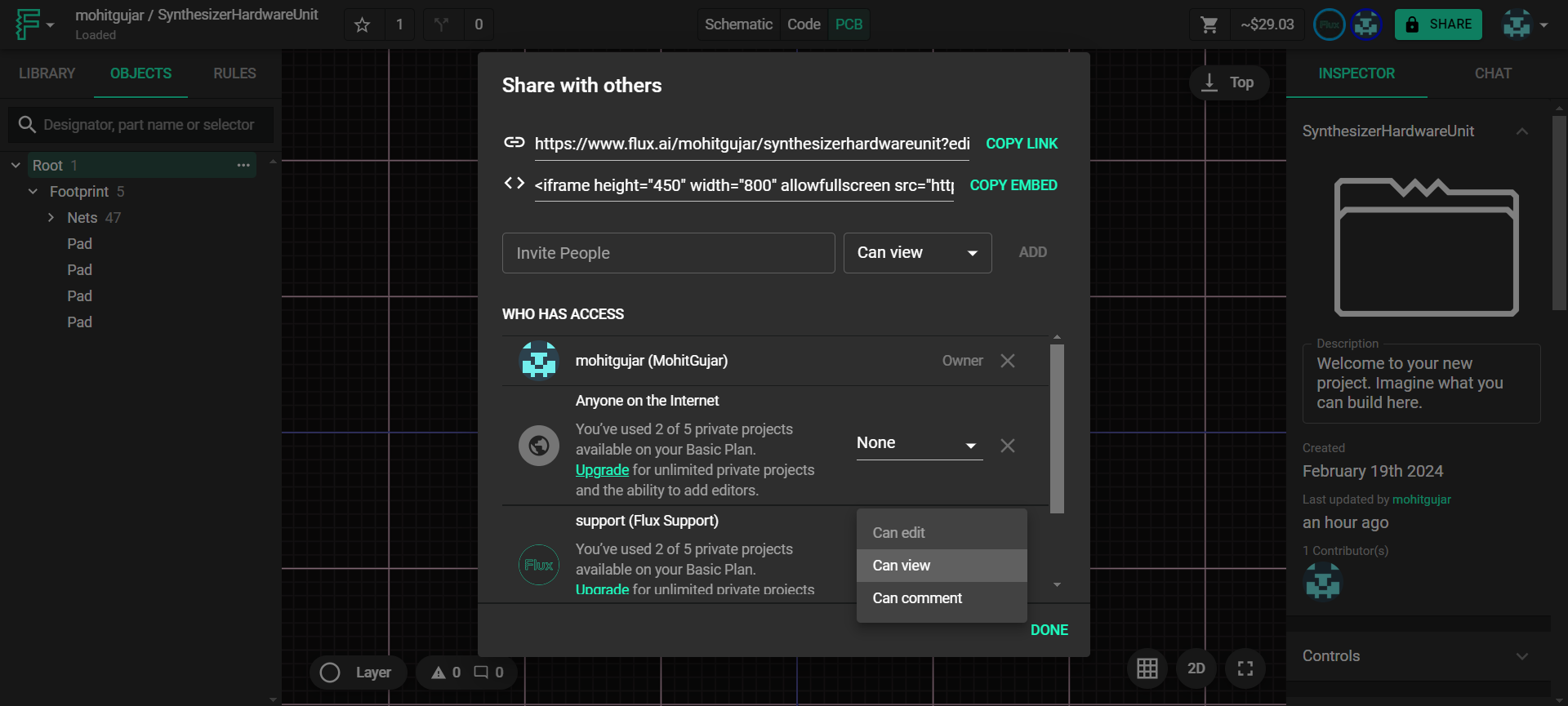The image size is (1568, 706).
Task: Choose Can edit from permission menu
Action: coord(942,533)
